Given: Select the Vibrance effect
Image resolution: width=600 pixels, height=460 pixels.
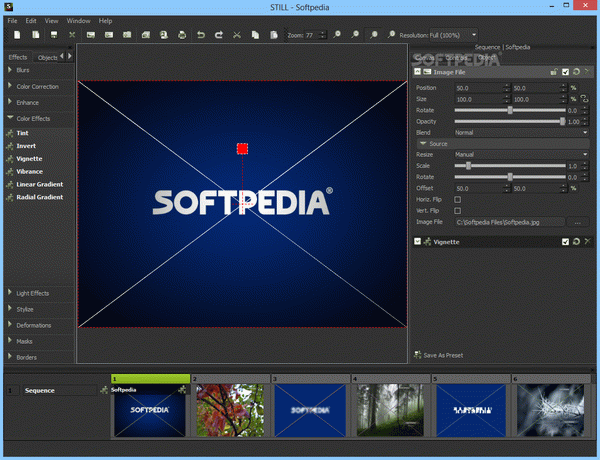Looking at the screenshot, I should [x=29, y=171].
